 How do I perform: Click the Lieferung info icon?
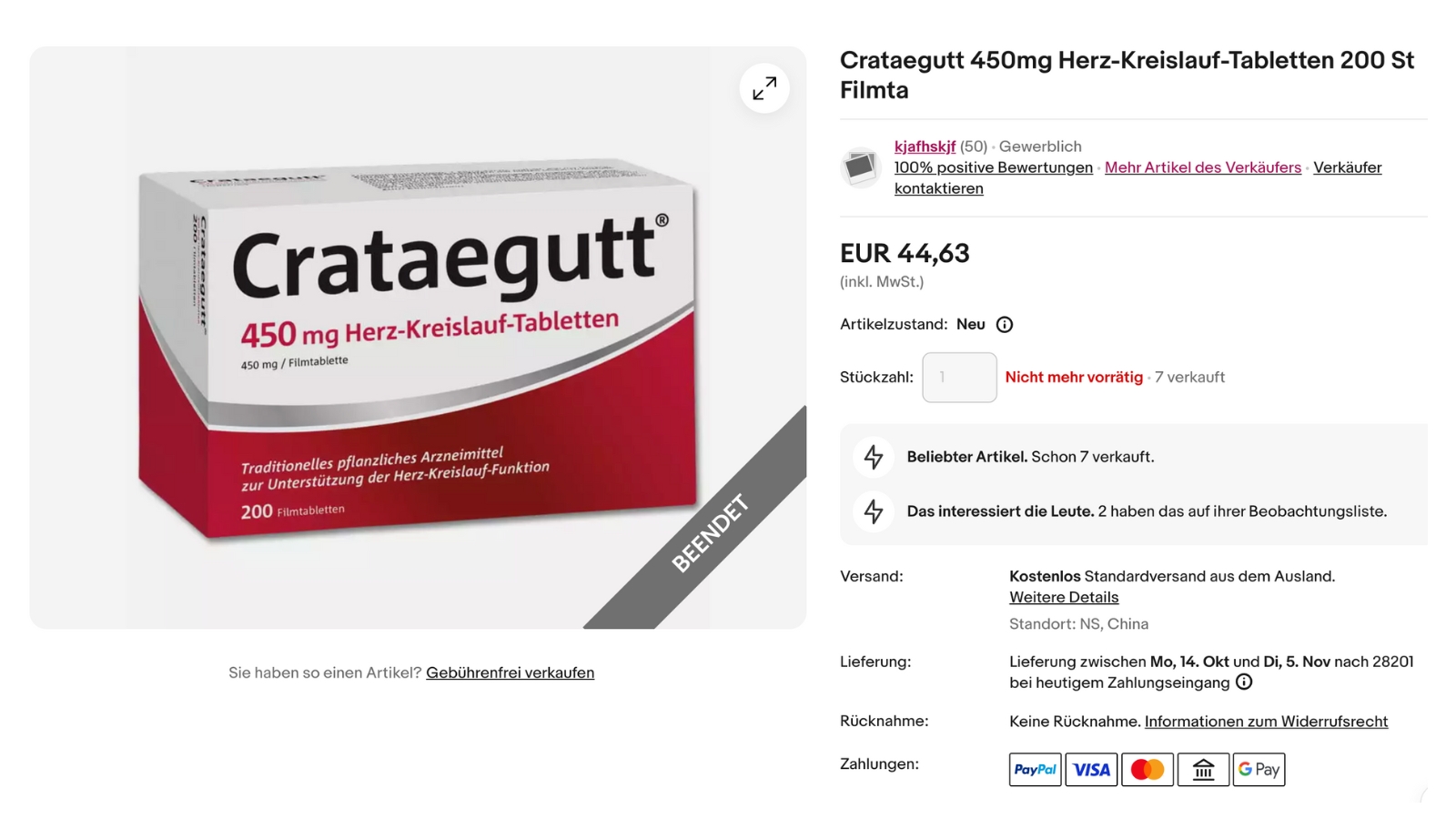pos(1244,682)
